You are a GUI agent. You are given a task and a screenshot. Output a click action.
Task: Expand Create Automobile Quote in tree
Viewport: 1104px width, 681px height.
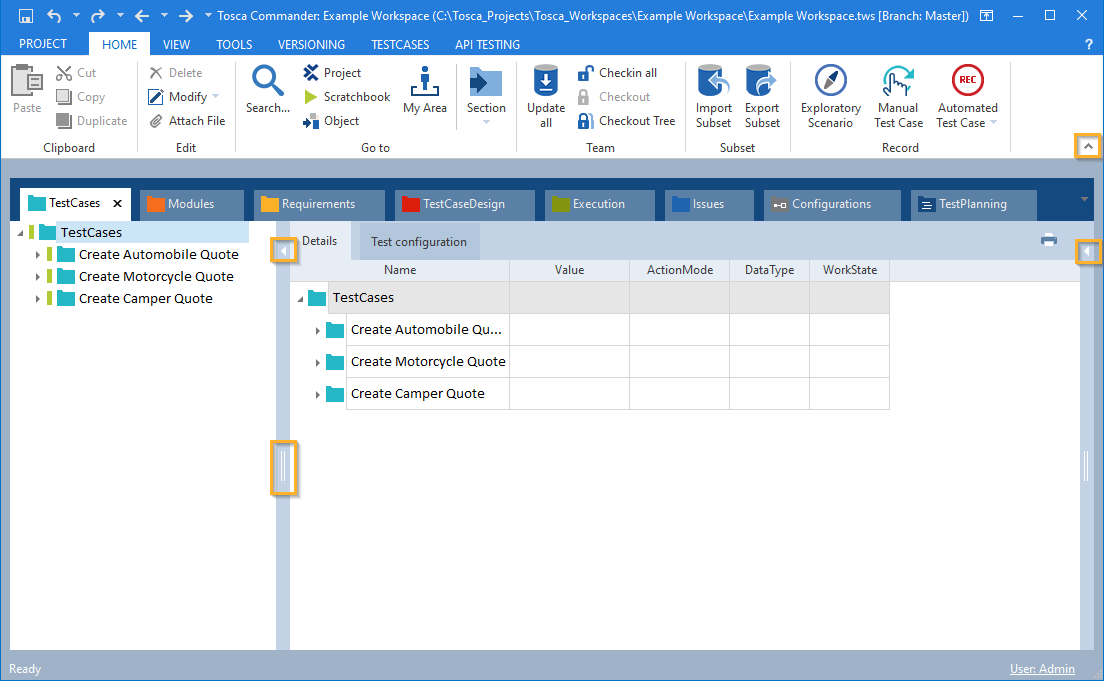click(38, 255)
